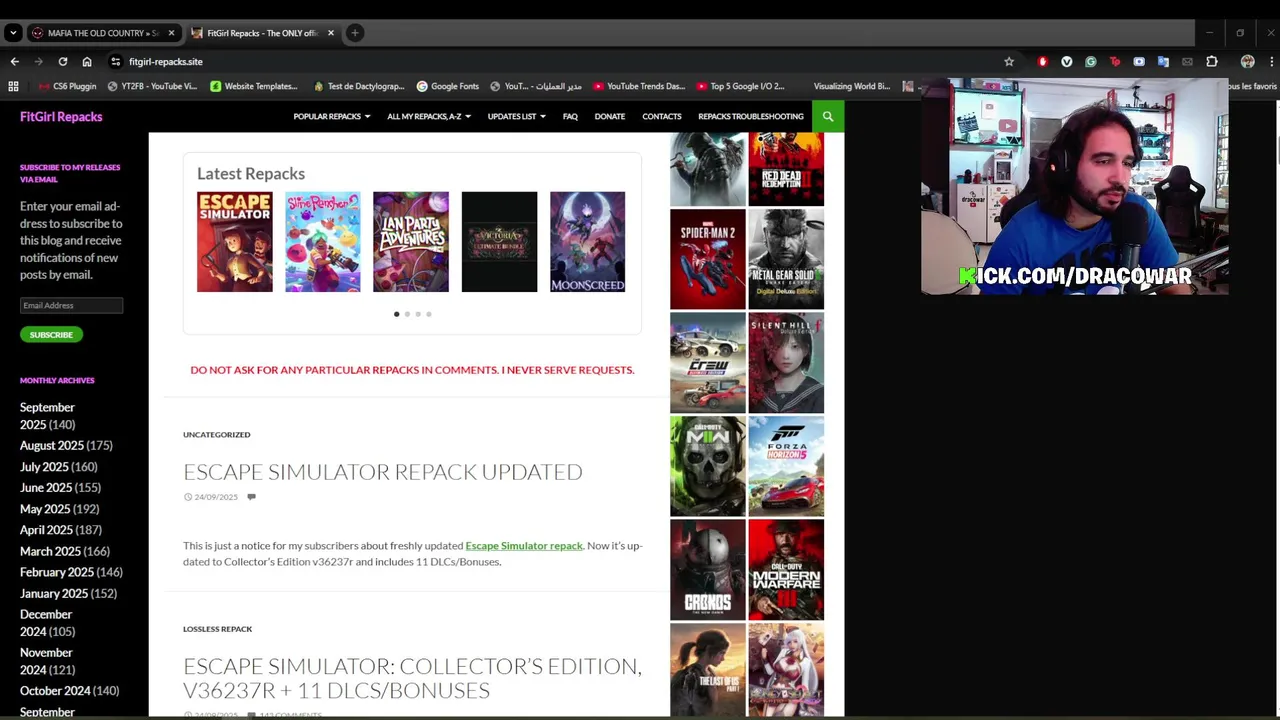This screenshot has height=720, width=1280.
Task: Open the white V extension icon
Action: 1067,62
